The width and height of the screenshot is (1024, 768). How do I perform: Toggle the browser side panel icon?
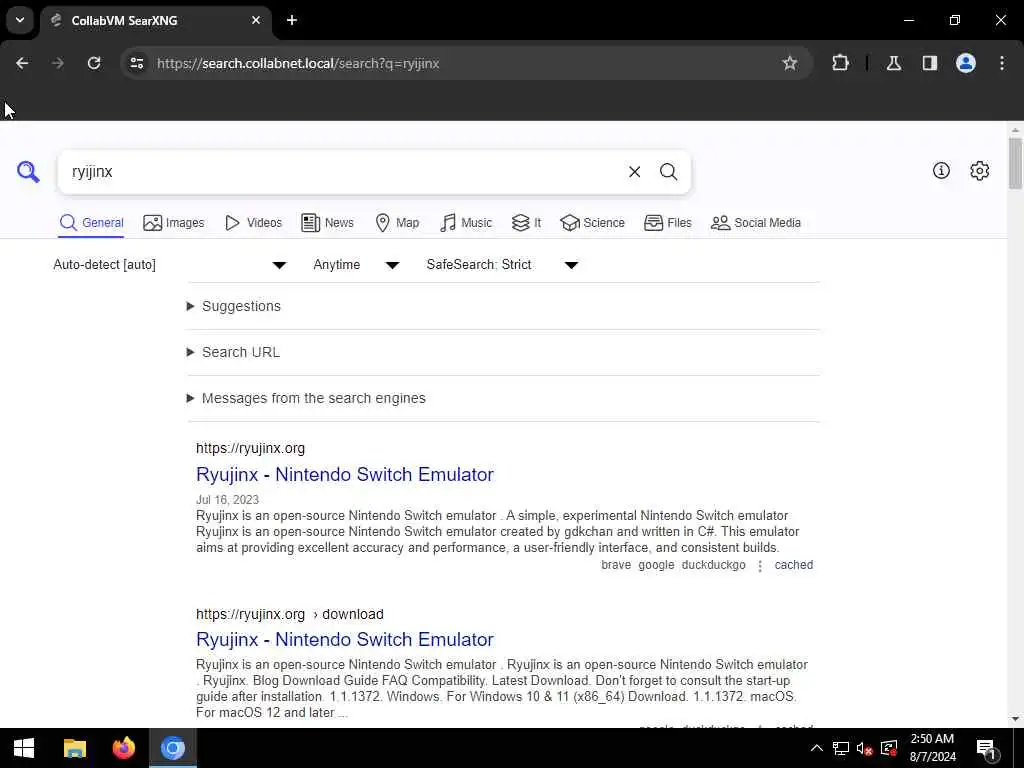(x=930, y=63)
